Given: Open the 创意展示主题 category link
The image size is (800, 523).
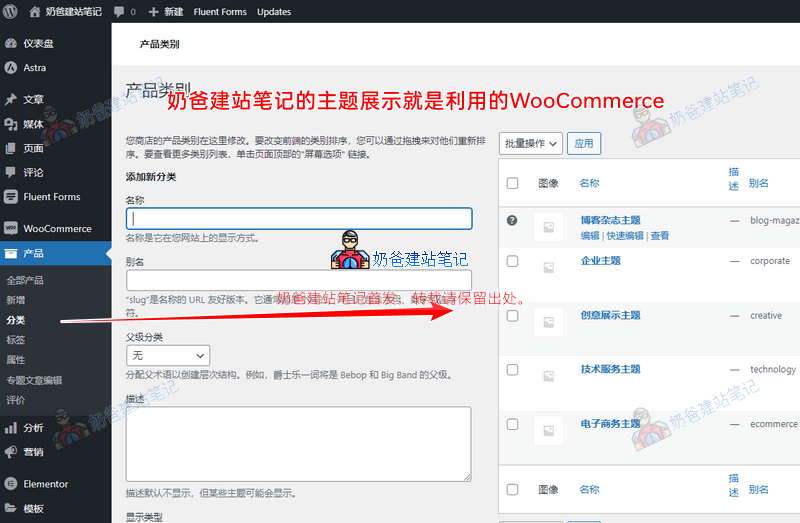Looking at the screenshot, I should click(x=610, y=315).
